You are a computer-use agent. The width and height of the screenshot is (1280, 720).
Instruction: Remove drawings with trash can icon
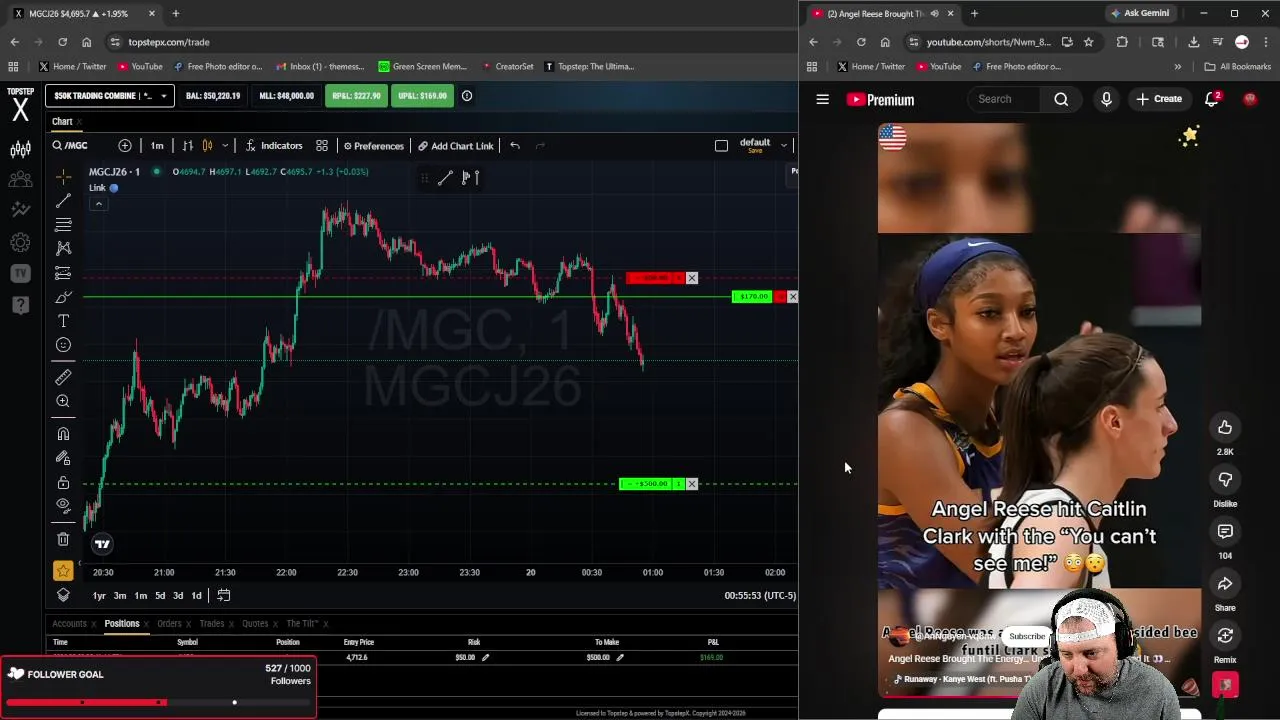pyautogui.click(x=63, y=539)
